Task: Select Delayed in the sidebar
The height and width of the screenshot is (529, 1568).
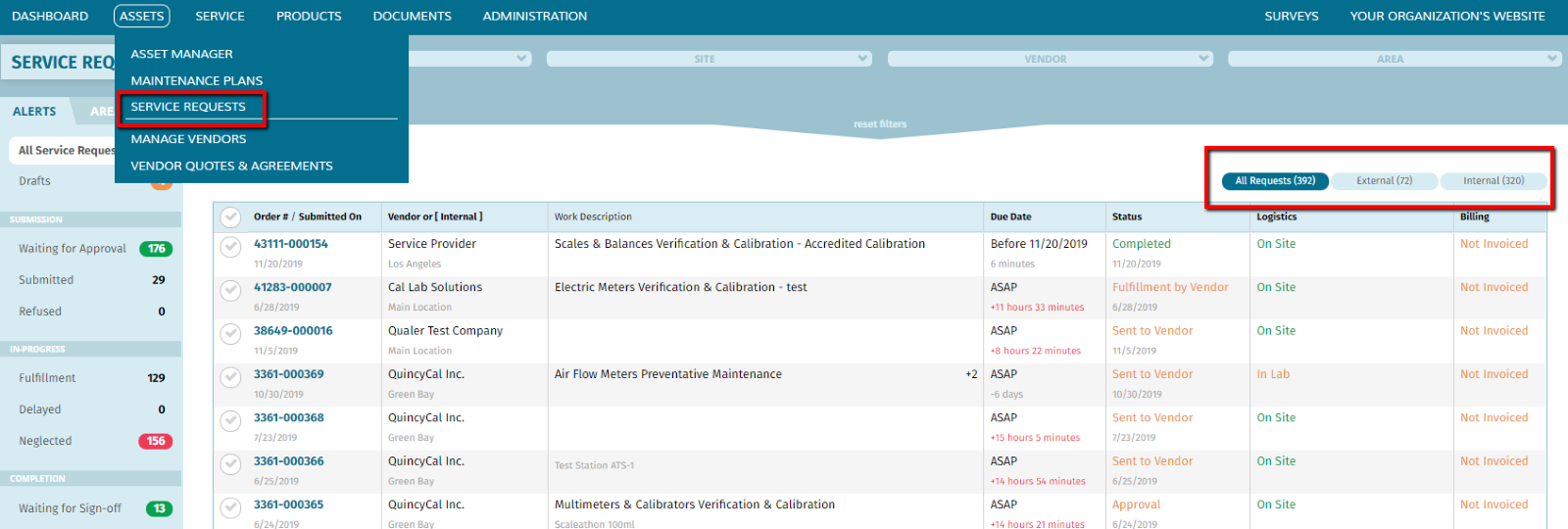Action: click(x=40, y=409)
